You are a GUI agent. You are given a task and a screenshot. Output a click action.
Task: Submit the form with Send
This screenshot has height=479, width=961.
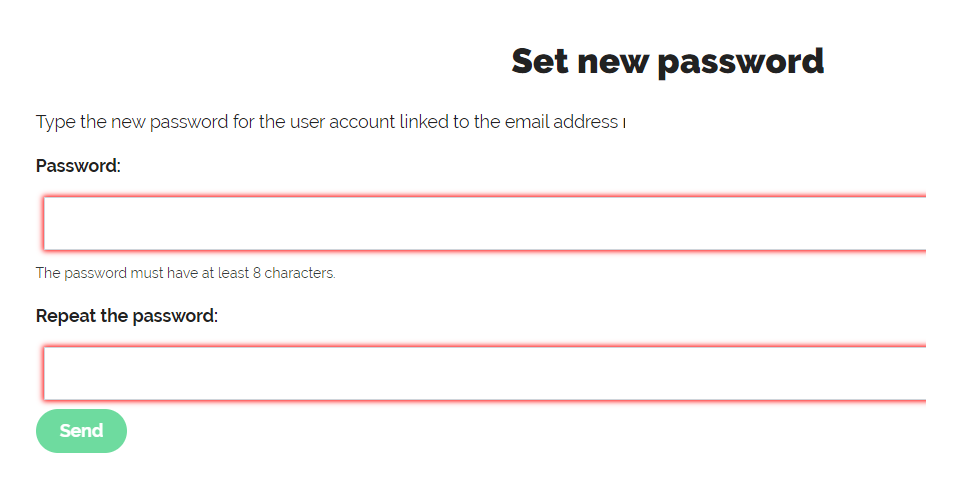click(x=81, y=431)
